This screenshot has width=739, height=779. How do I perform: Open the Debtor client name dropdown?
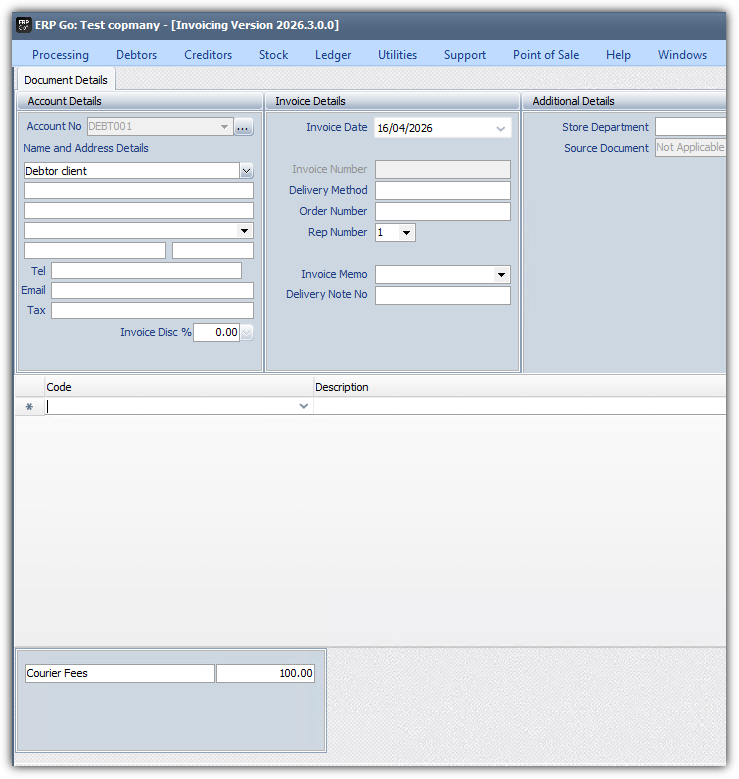(246, 171)
